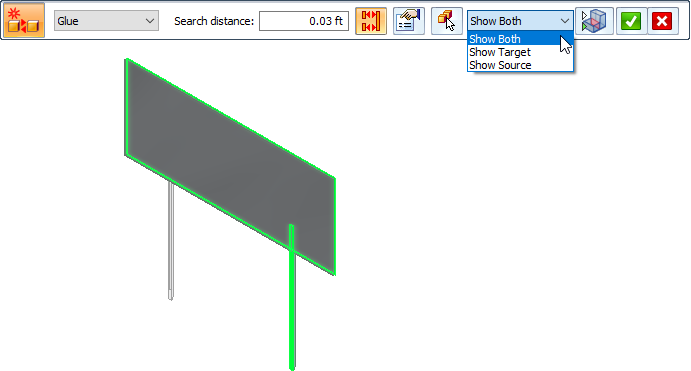Collapse the Show Both combo box arrow
The height and width of the screenshot is (371, 691).
(565, 21)
